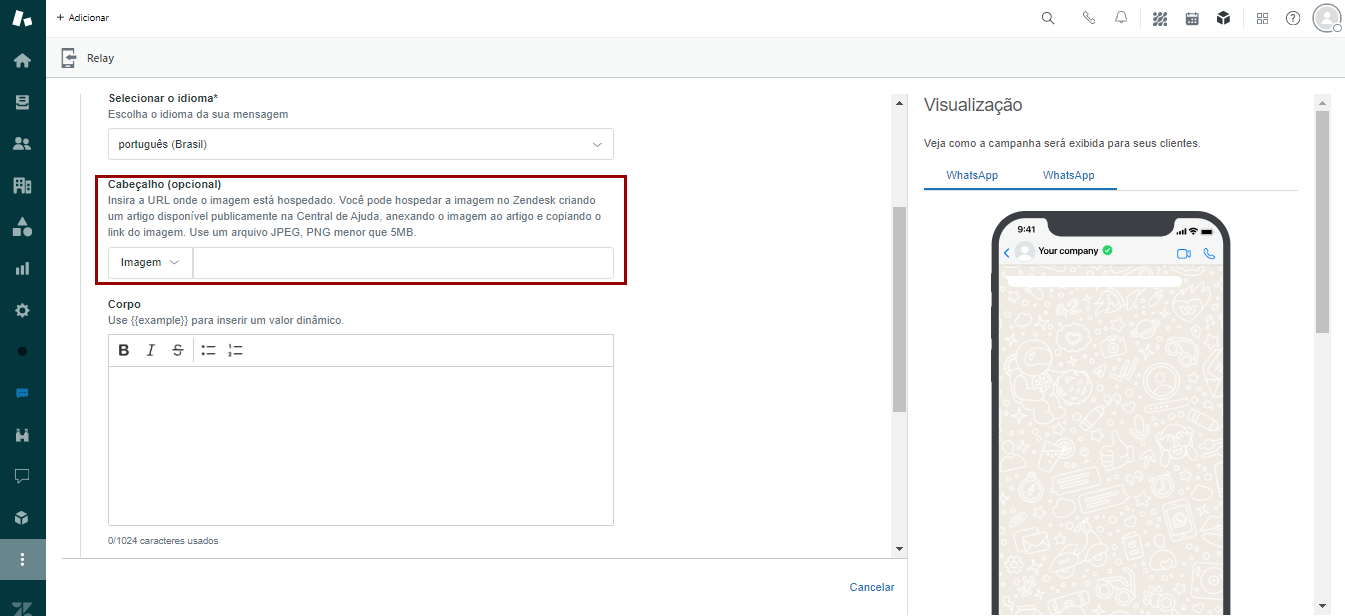Open the Imagem header type dropdown
This screenshot has width=1345, height=616.
(x=150, y=263)
